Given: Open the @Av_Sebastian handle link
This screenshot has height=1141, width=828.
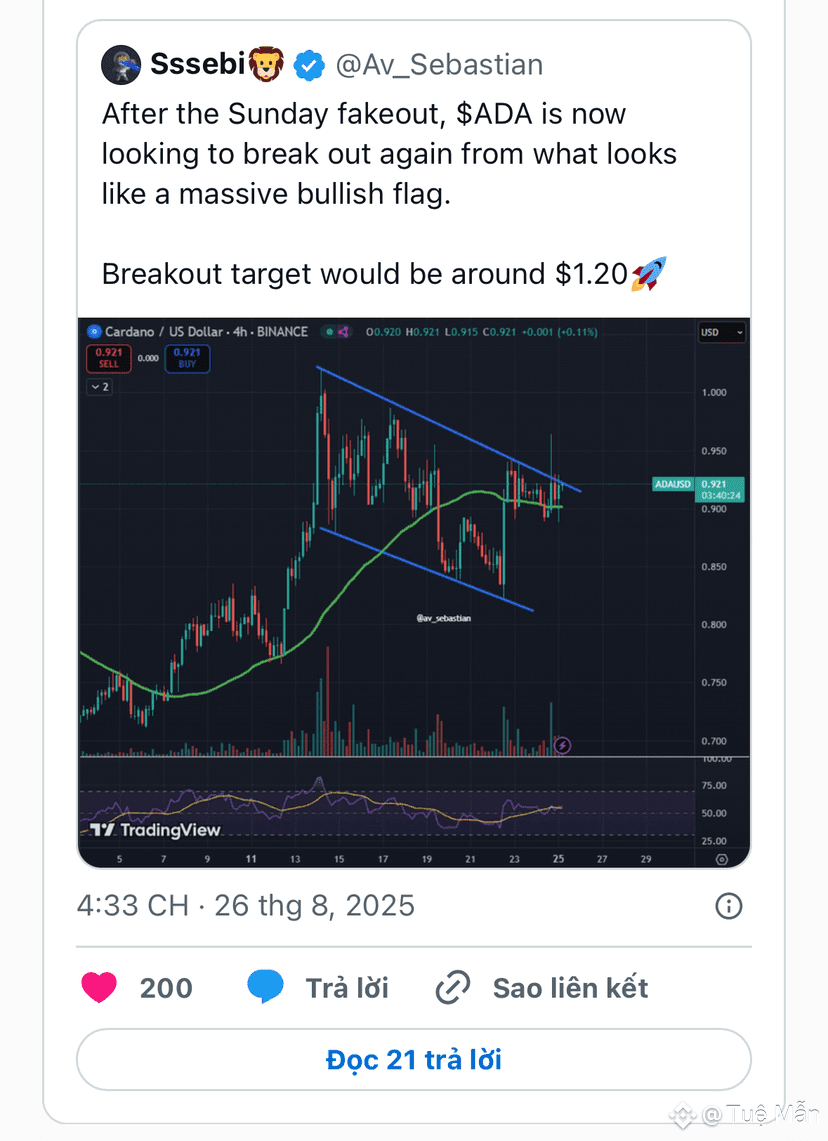Looking at the screenshot, I should click(439, 65).
